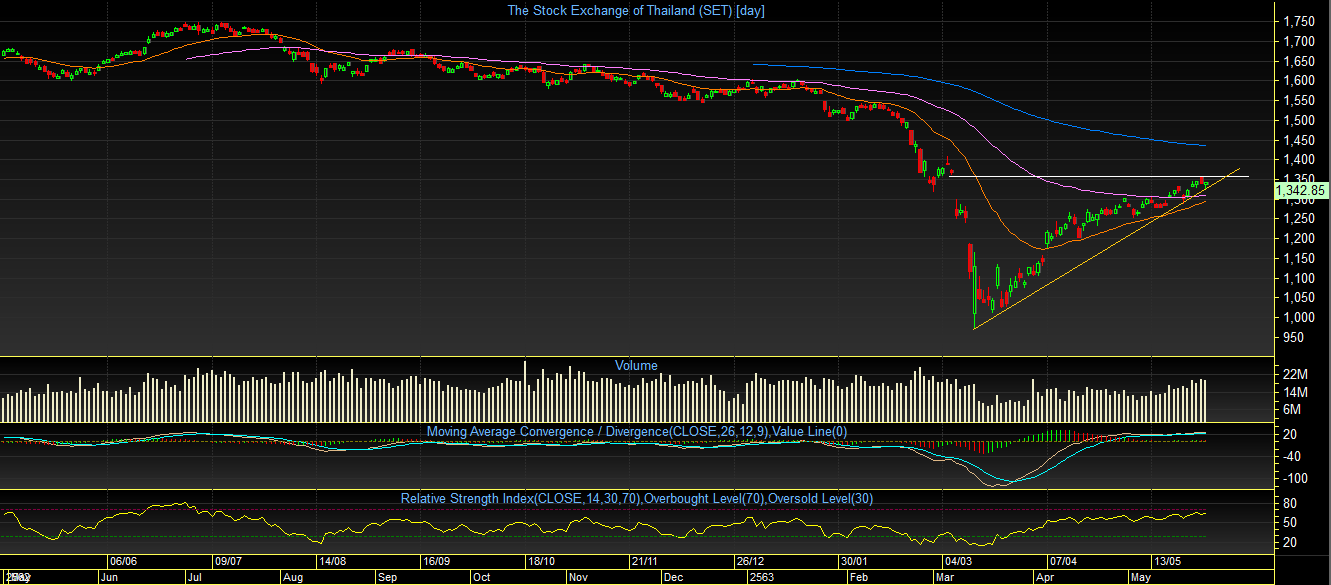Click the 950 price axis label

[1294, 337]
